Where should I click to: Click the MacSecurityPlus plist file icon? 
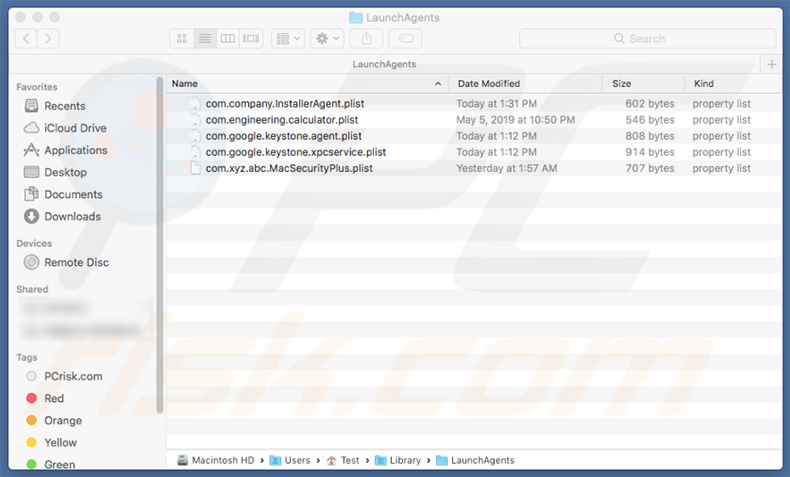(x=195, y=168)
